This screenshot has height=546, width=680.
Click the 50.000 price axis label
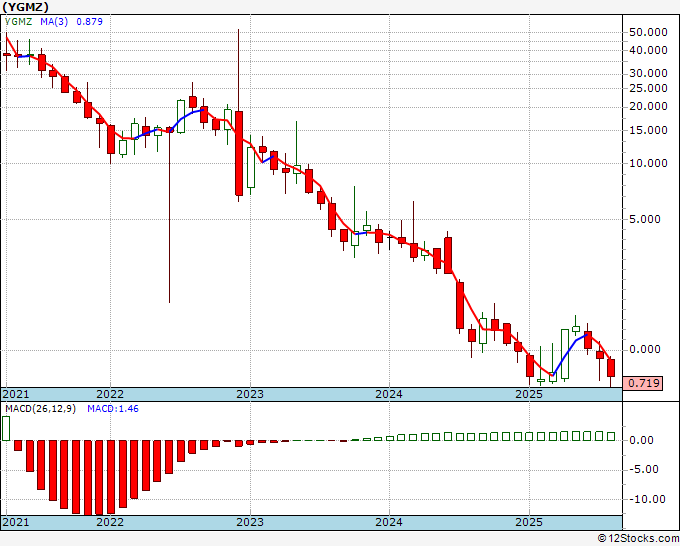tap(648, 33)
